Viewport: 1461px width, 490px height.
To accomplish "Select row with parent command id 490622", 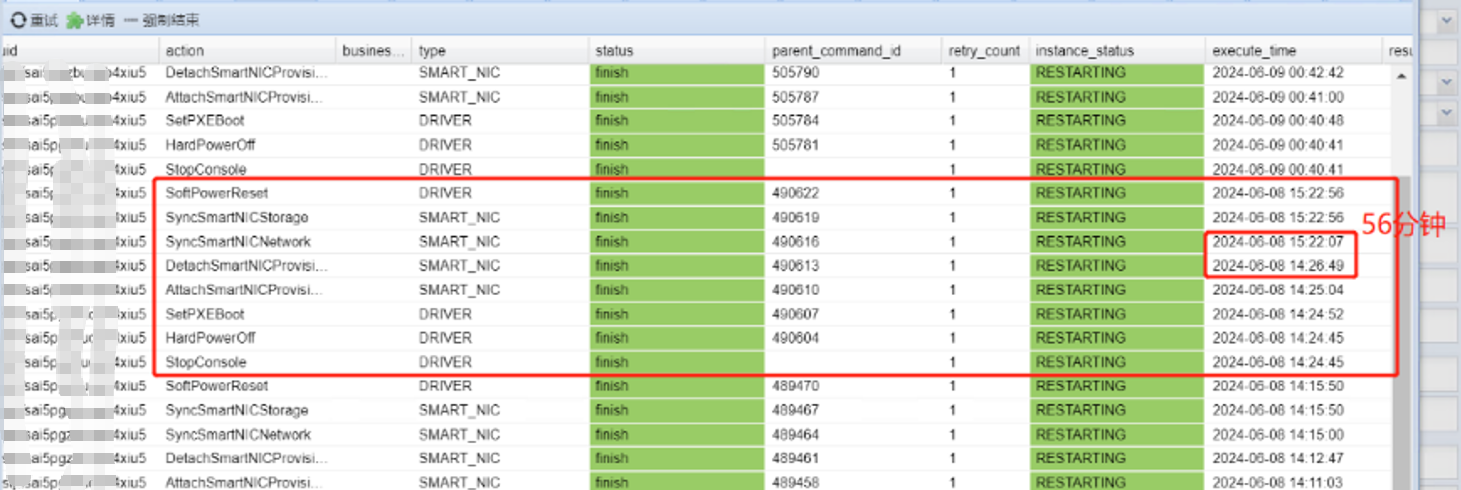I will (795, 193).
